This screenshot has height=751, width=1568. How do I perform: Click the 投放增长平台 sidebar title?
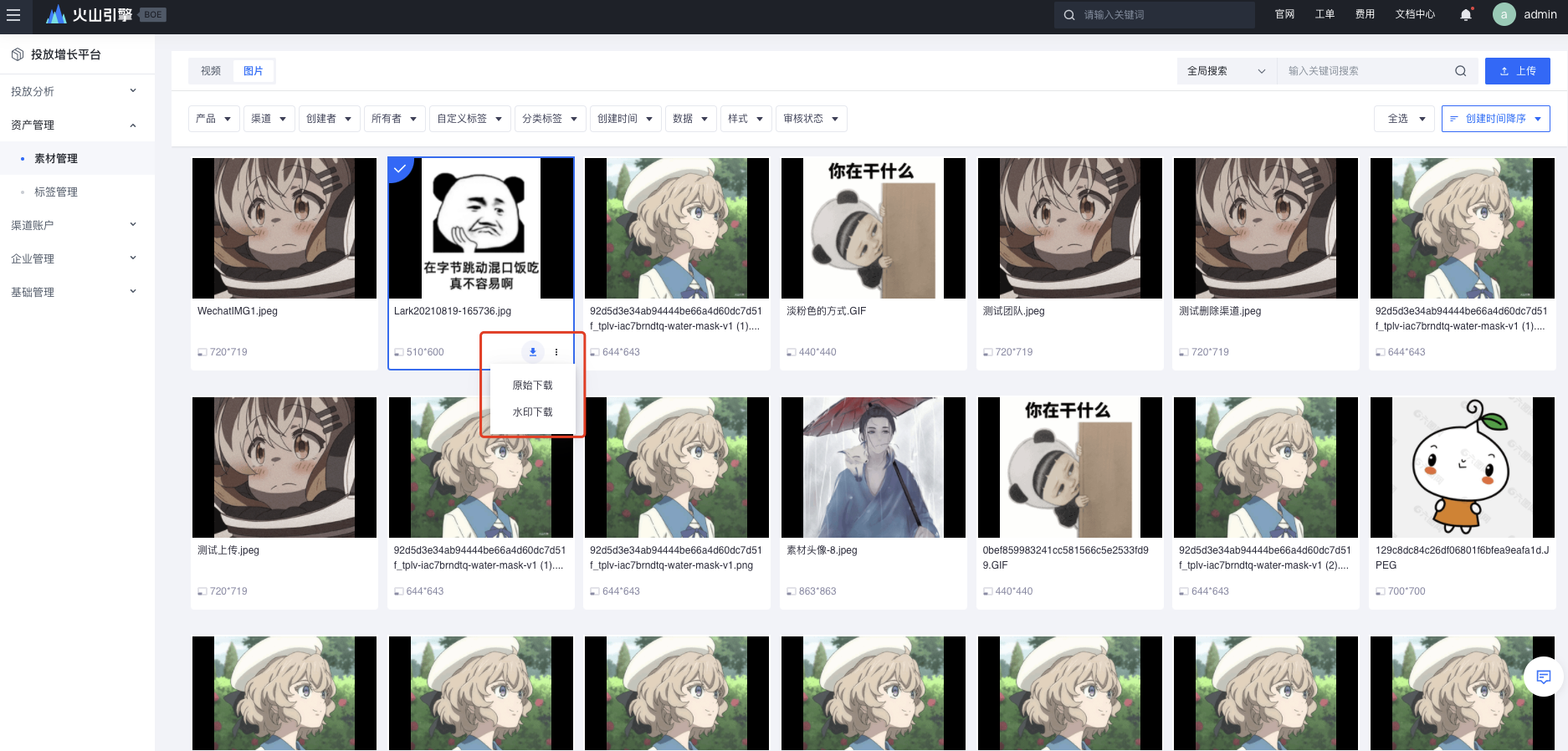coord(66,54)
